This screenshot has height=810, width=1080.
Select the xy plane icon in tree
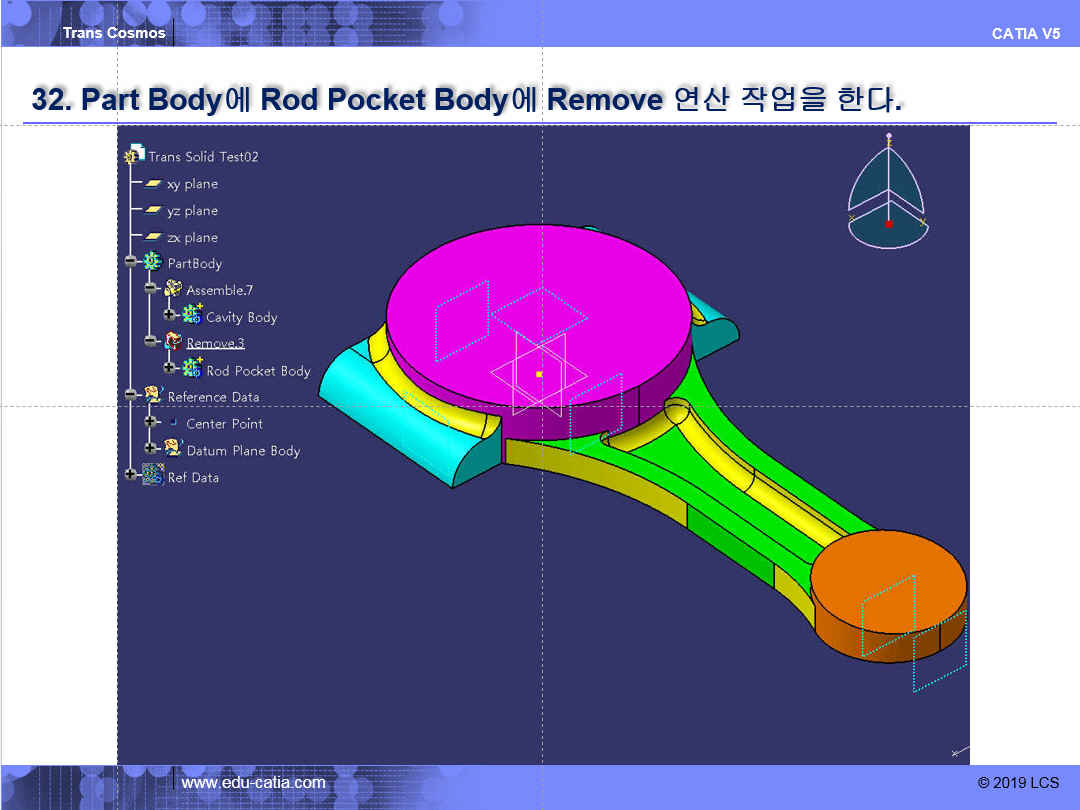pos(153,184)
